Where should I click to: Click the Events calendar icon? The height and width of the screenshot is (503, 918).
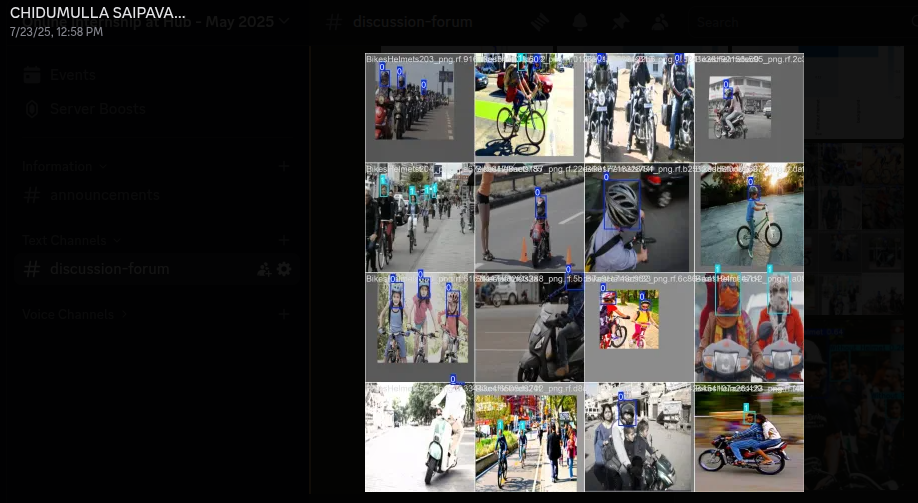tap(32, 75)
